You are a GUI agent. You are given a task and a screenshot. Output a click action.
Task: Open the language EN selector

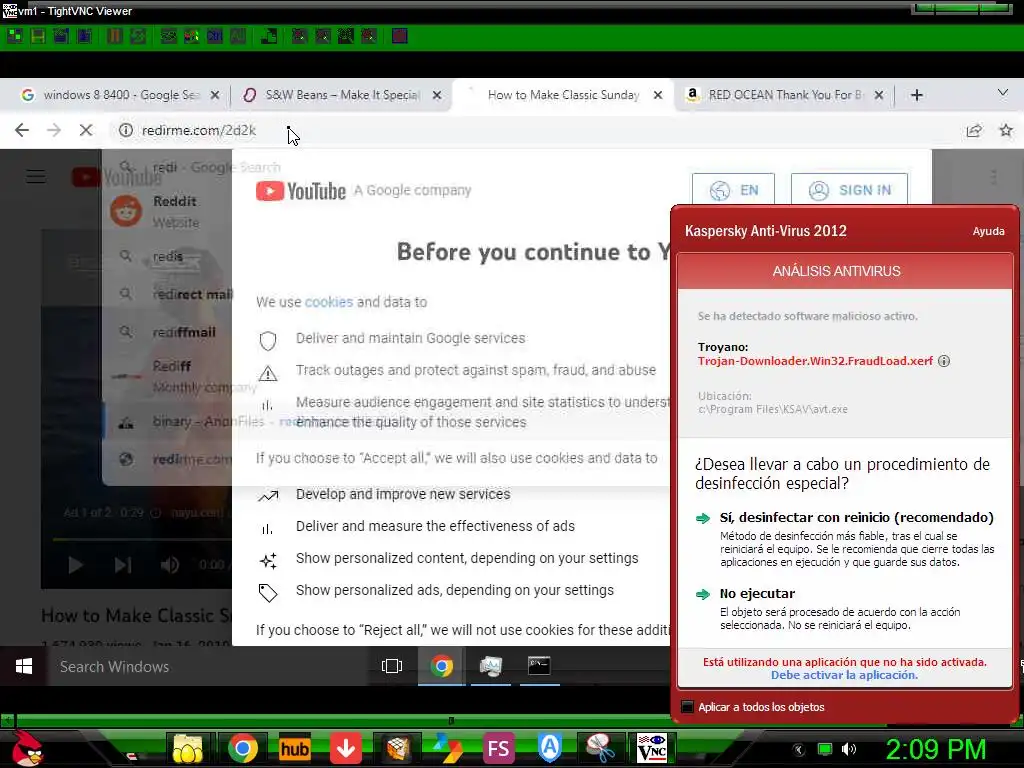point(733,190)
